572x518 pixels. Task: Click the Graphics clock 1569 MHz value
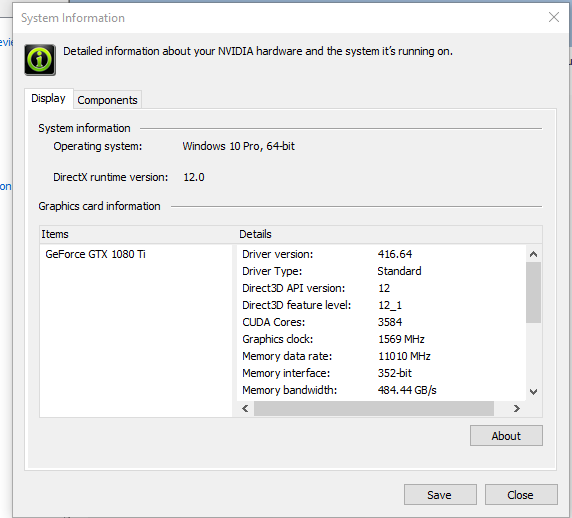[401, 339]
